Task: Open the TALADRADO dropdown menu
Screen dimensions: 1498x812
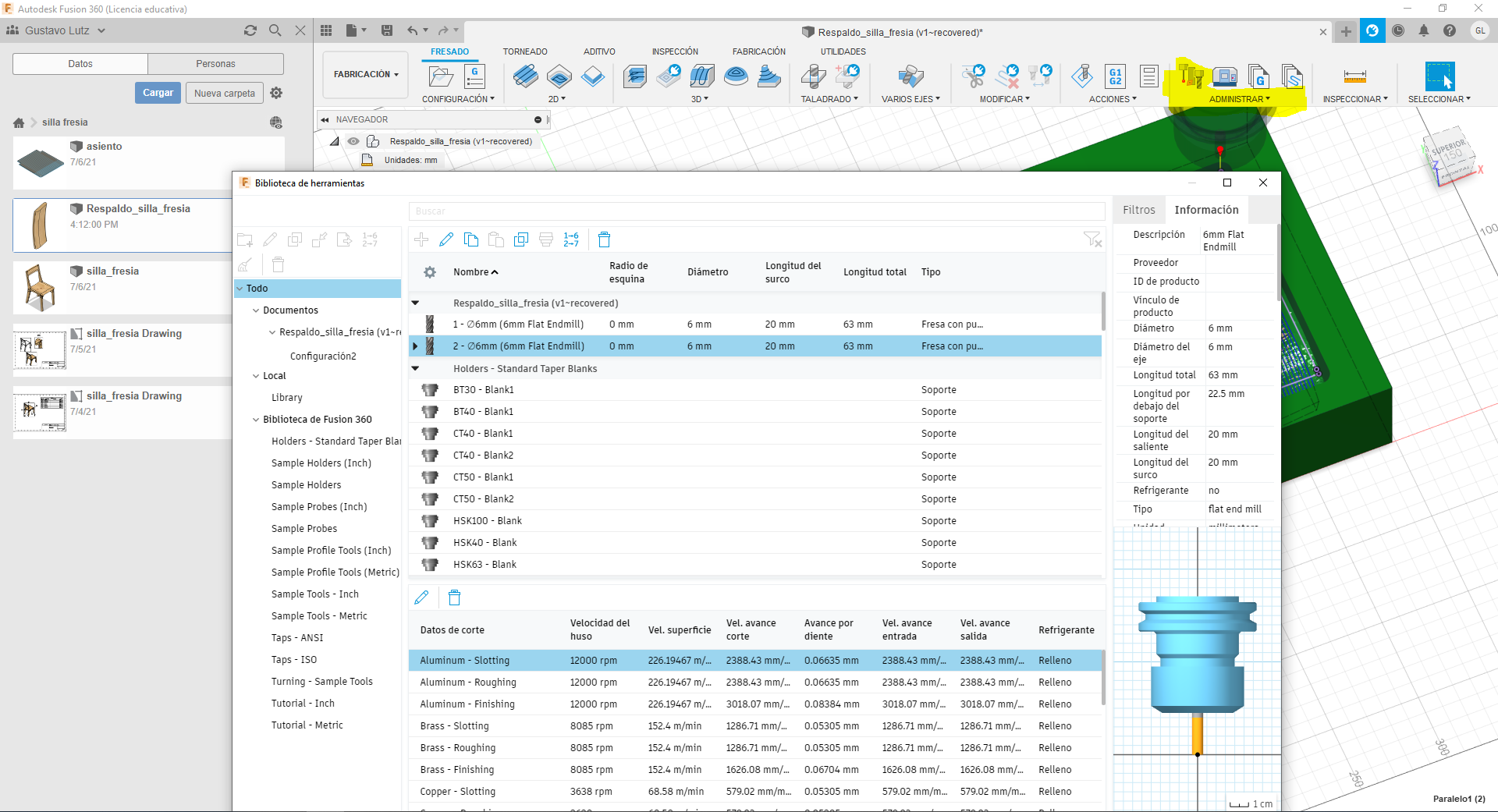Action: coord(829,99)
